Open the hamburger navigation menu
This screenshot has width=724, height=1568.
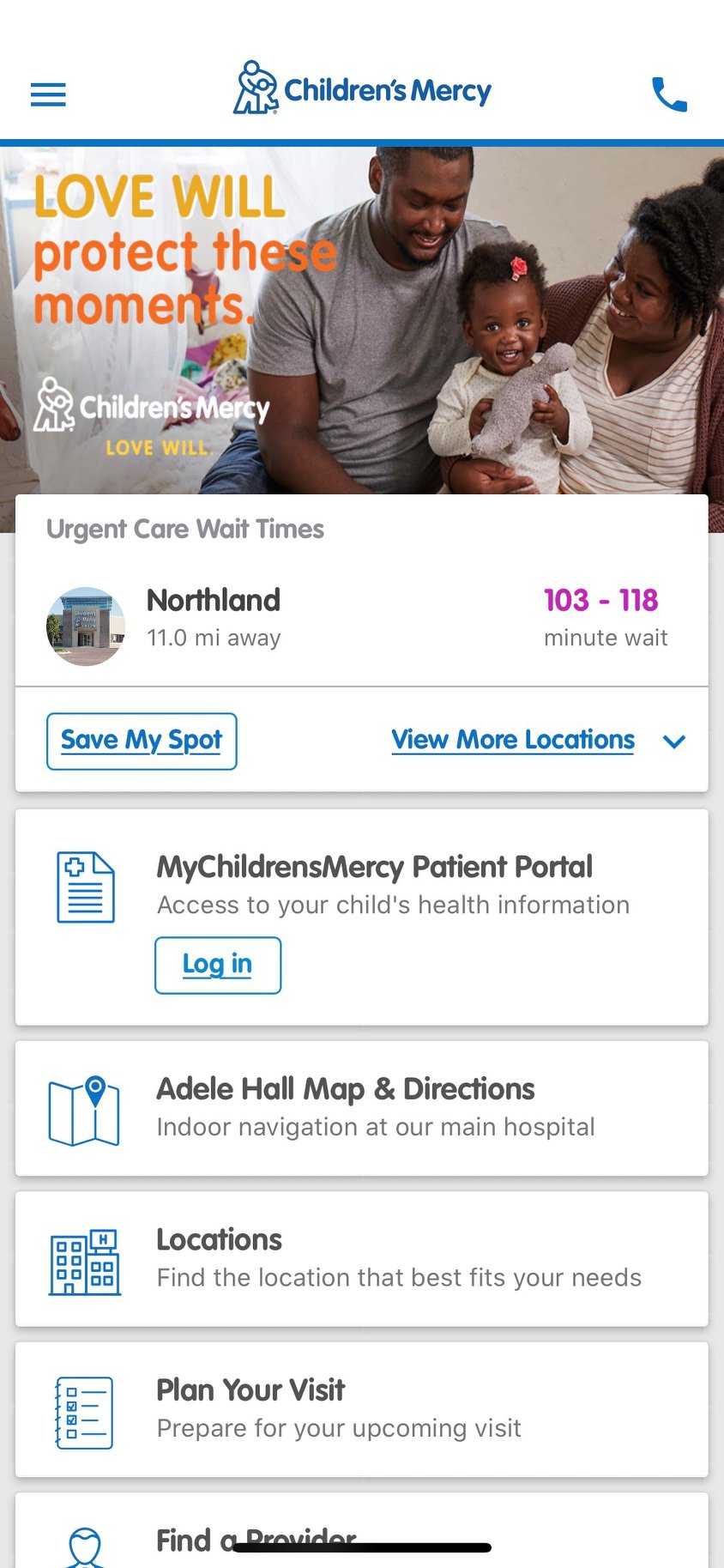pyautogui.click(x=48, y=94)
